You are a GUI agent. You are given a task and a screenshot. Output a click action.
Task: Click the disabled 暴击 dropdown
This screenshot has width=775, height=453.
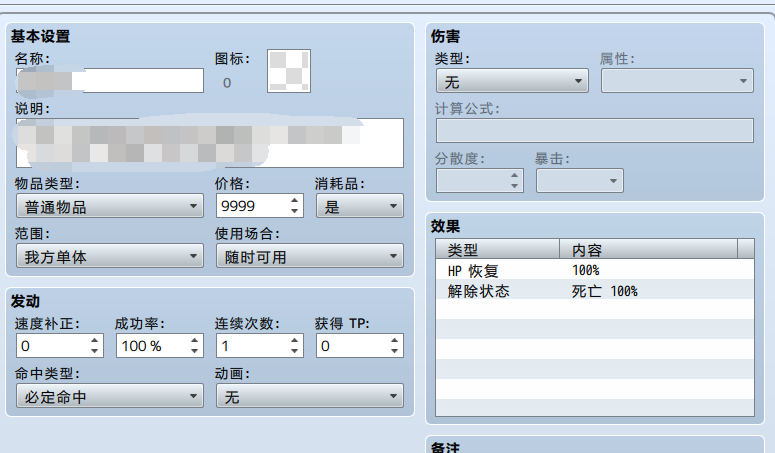[x=580, y=180]
